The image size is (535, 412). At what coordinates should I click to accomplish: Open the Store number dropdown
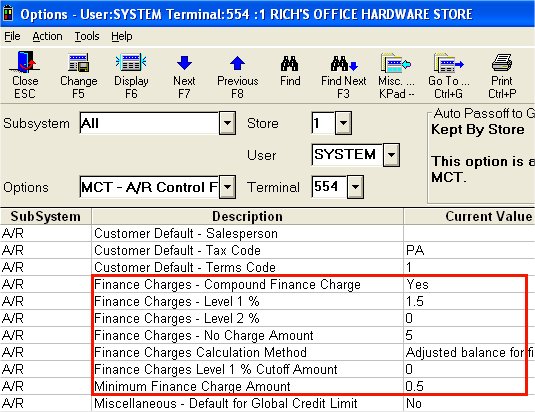(343, 123)
